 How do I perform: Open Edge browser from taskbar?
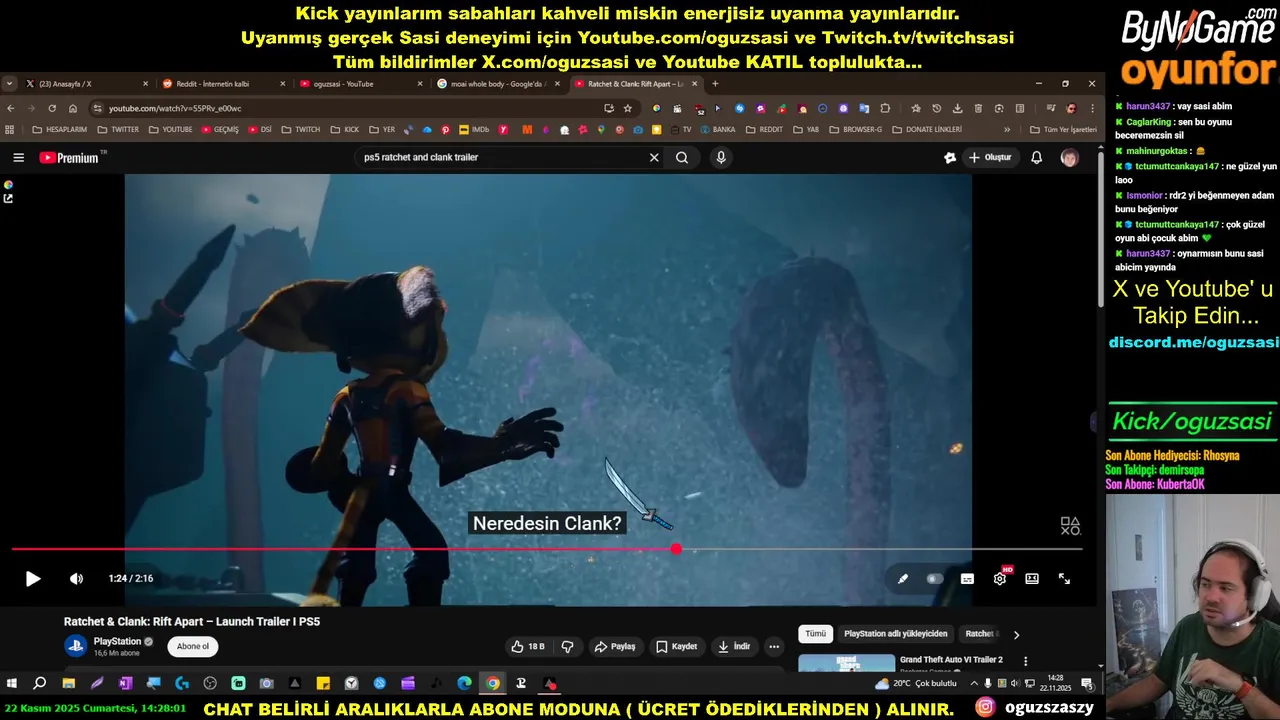pos(465,684)
